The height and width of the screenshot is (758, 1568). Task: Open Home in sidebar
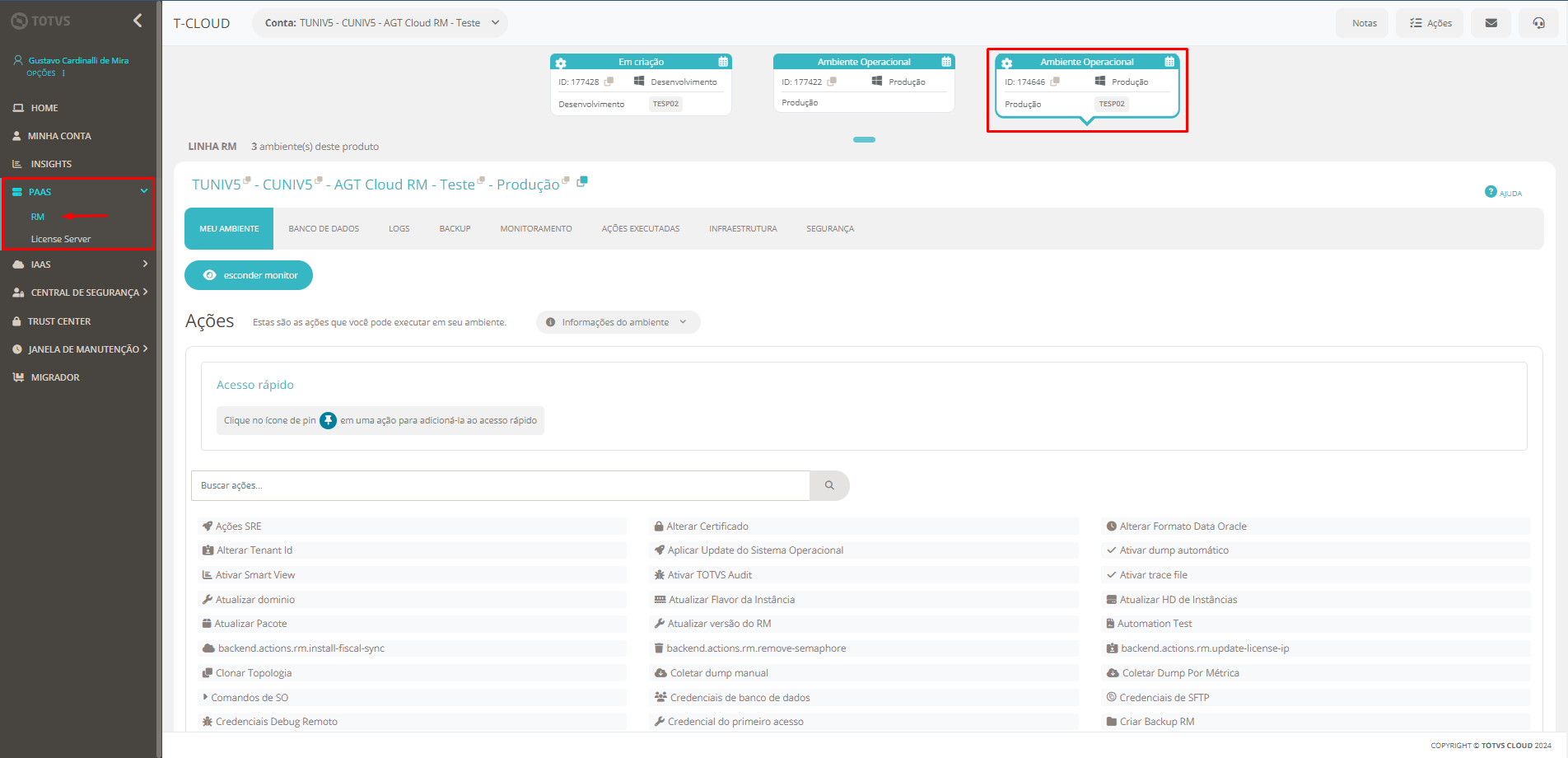pyautogui.click(x=44, y=108)
